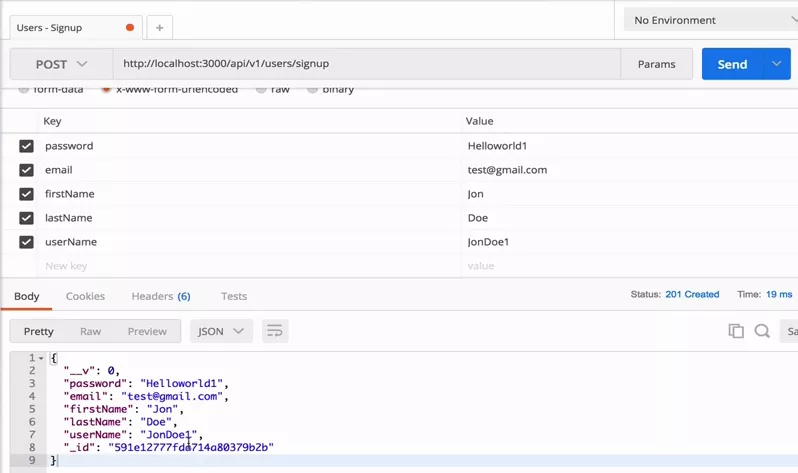Click the new tab plus icon
Screen dimensions: 798x473
pyautogui.click(x=159, y=28)
